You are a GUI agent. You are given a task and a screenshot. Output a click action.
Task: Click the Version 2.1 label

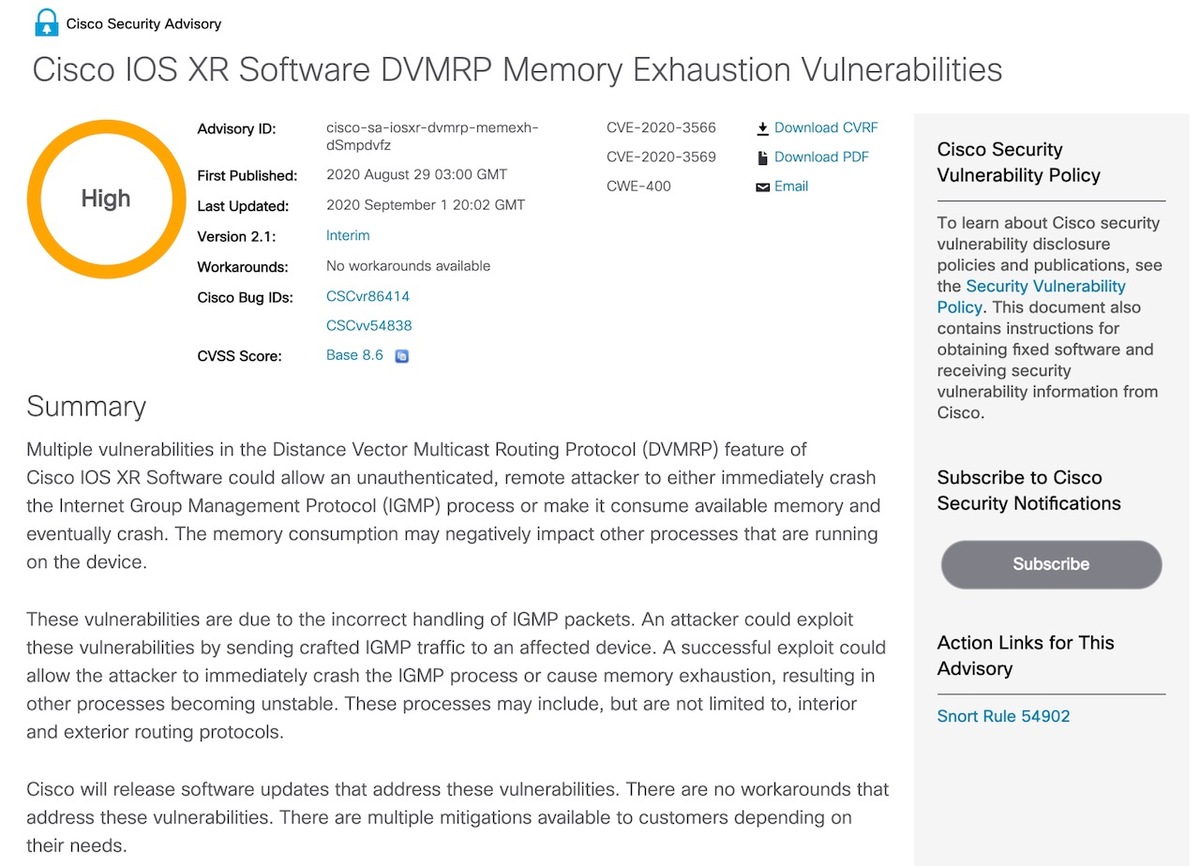[236, 237]
